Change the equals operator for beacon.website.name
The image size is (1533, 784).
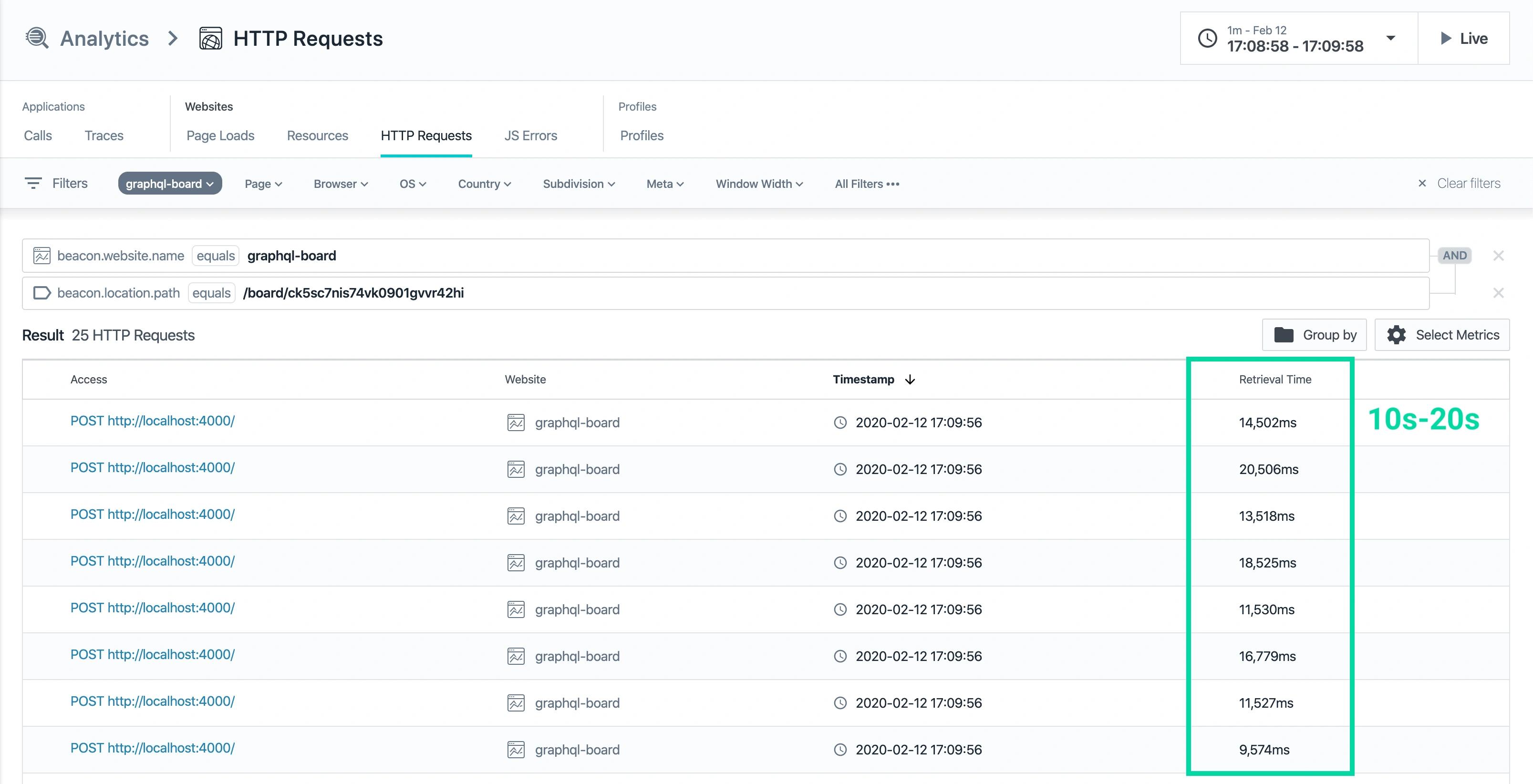click(216, 256)
